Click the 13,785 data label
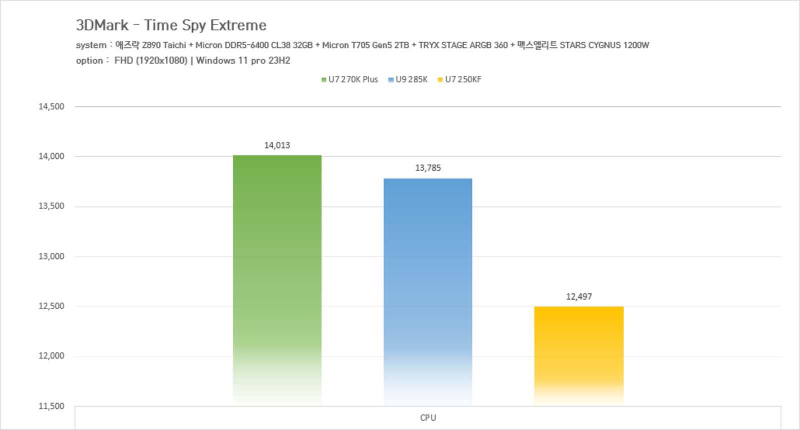The width and height of the screenshot is (800, 430). 427,168
